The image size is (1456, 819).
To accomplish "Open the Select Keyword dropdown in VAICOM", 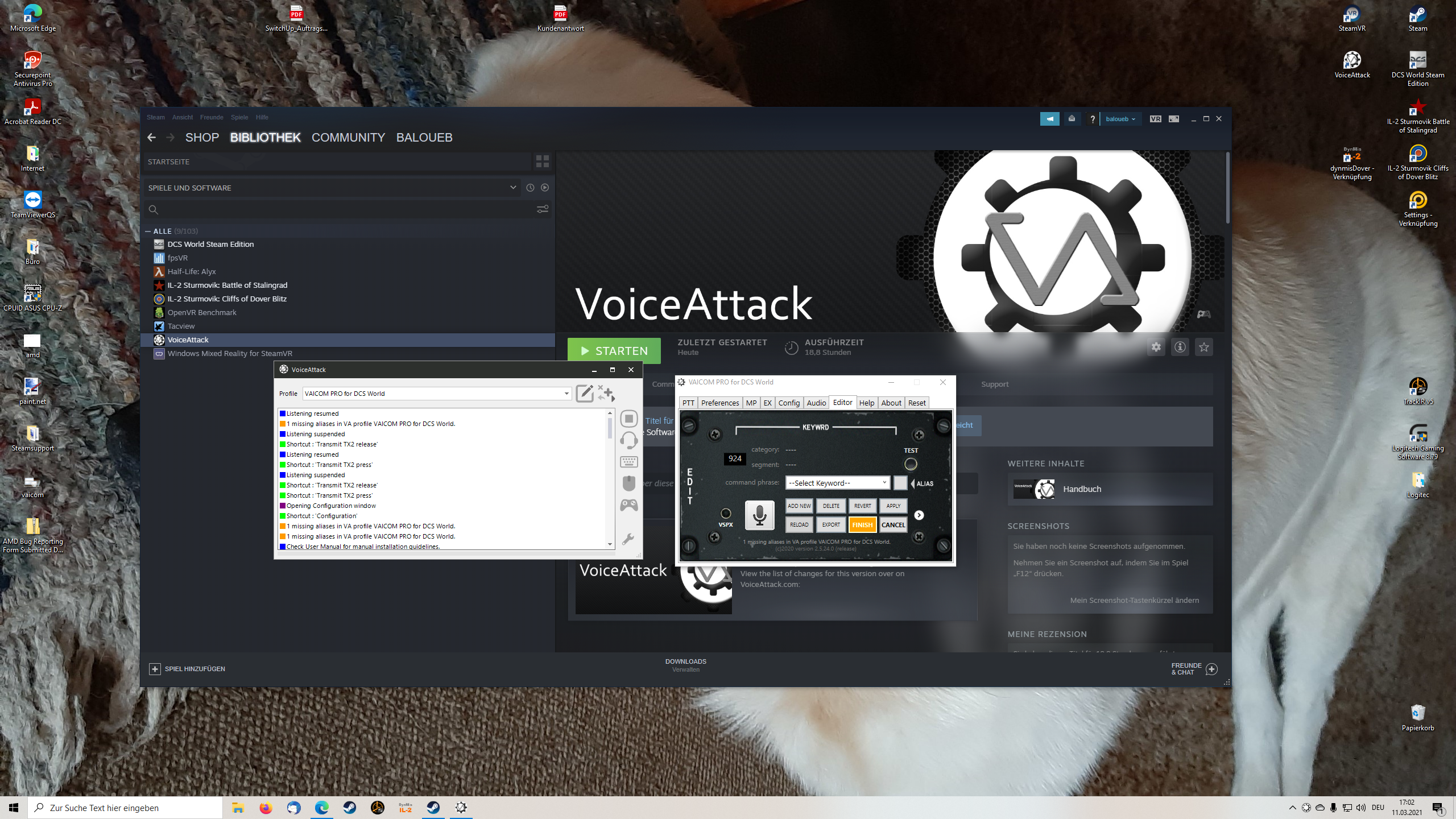I will (837, 483).
